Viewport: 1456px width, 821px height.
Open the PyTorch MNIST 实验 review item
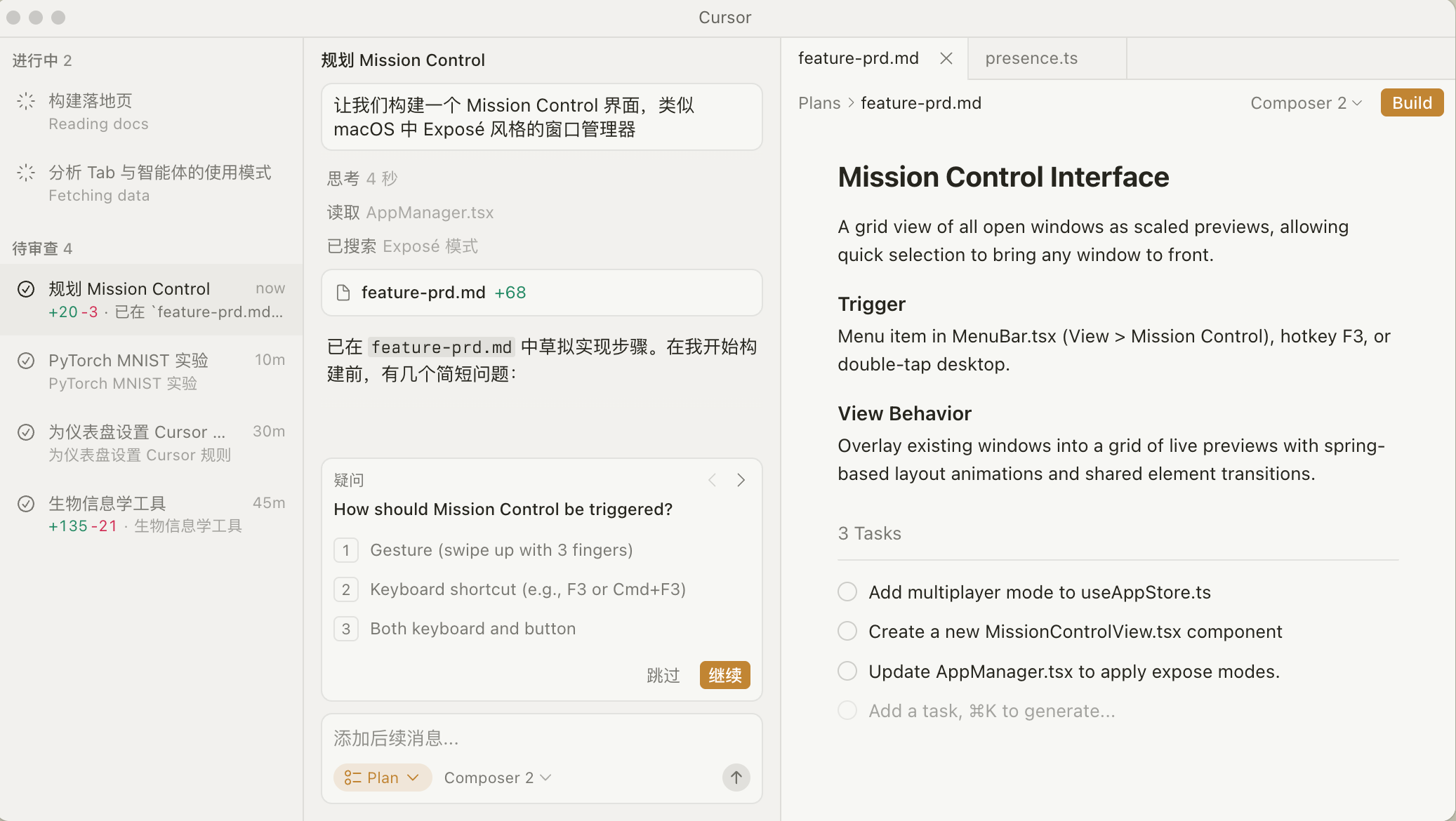[152, 371]
